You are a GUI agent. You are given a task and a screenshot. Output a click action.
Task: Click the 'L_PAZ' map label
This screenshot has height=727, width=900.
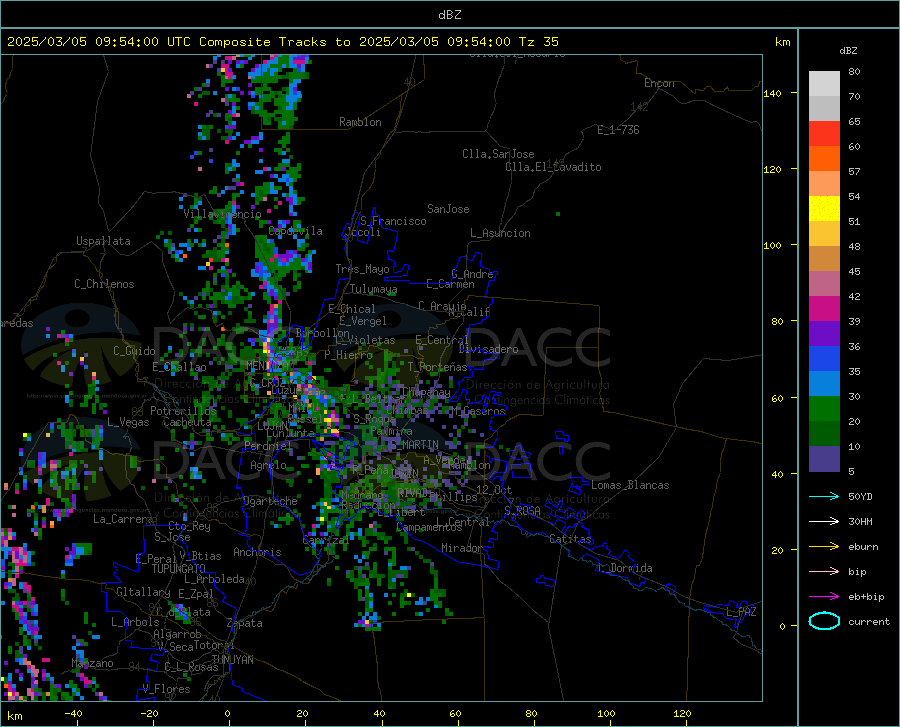click(x=741, y=612)
